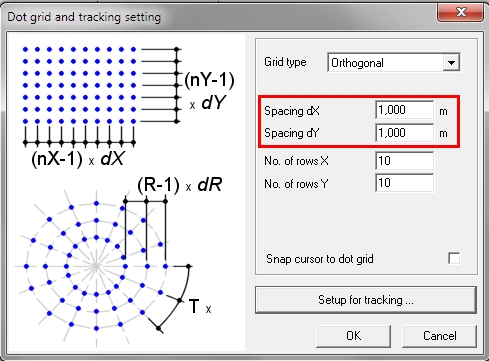Click the dialog title 'Dot grid and tracking setting'

click(x=84, y=17)
